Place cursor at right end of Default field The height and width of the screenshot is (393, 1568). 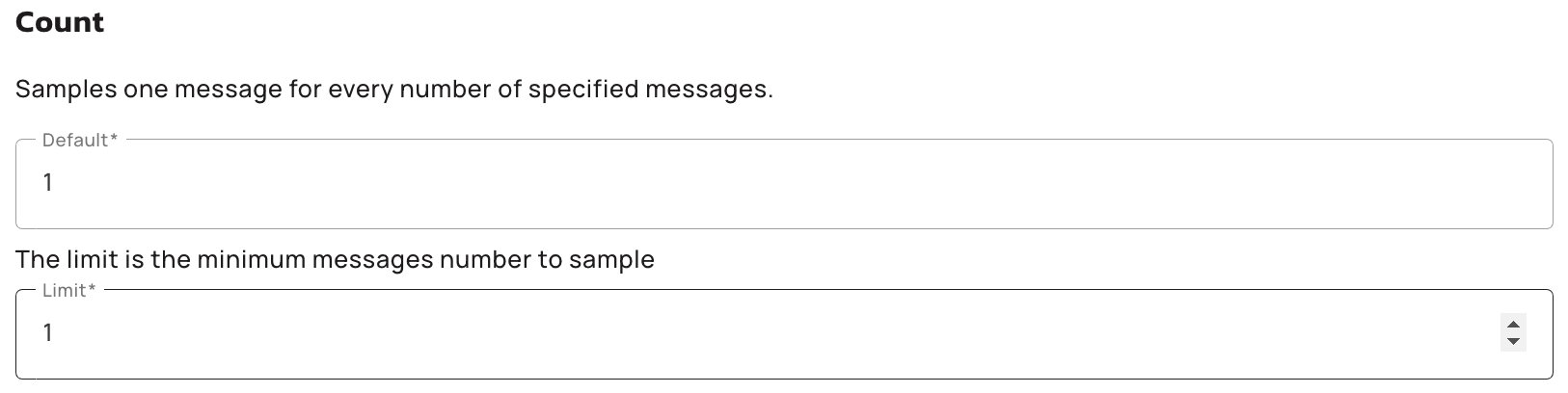(x=1533, y=183)
